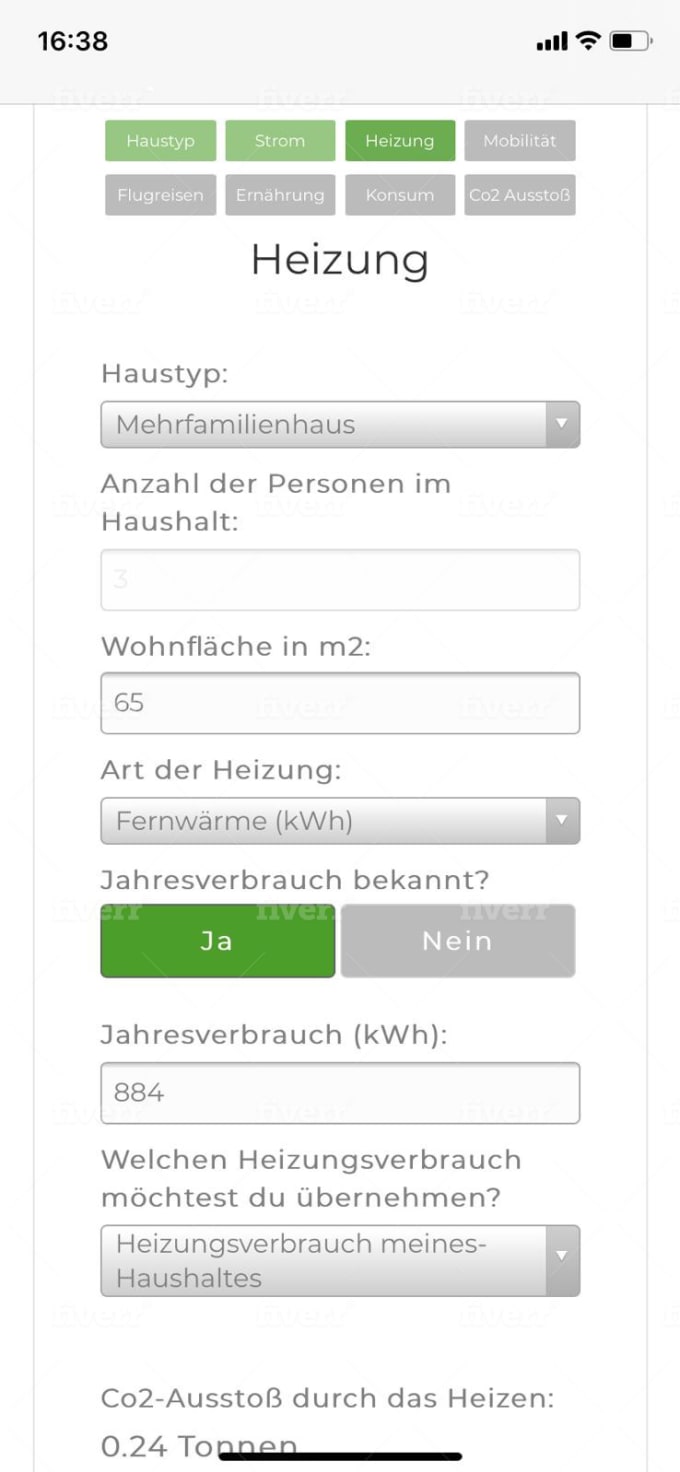Select the active Heizung step
Image resolution: width=680 pixels, height=1472 pixels.
400,141
